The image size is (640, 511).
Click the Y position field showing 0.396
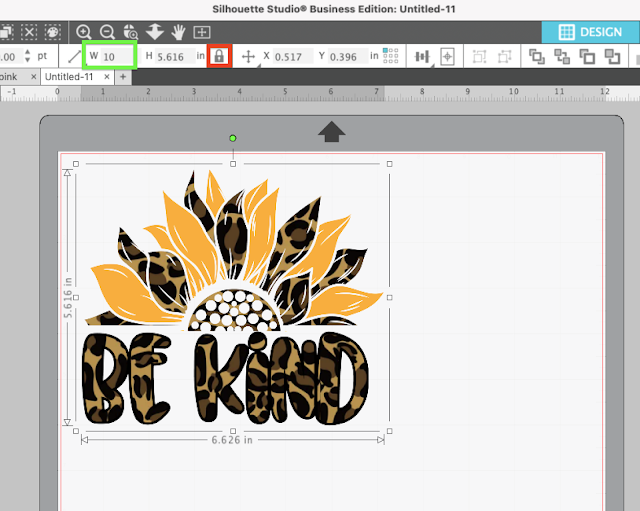[x=348, y=56]
